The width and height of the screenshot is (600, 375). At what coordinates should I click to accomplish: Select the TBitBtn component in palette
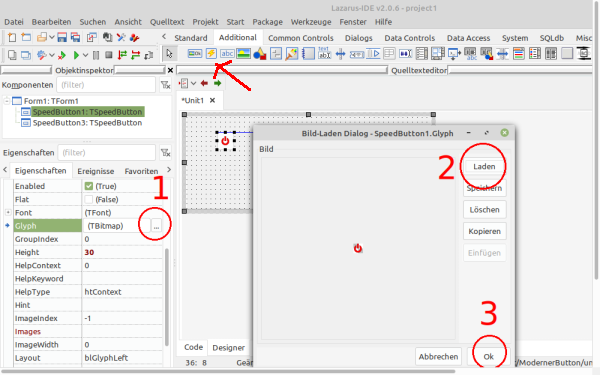click(x=195, y=54)
